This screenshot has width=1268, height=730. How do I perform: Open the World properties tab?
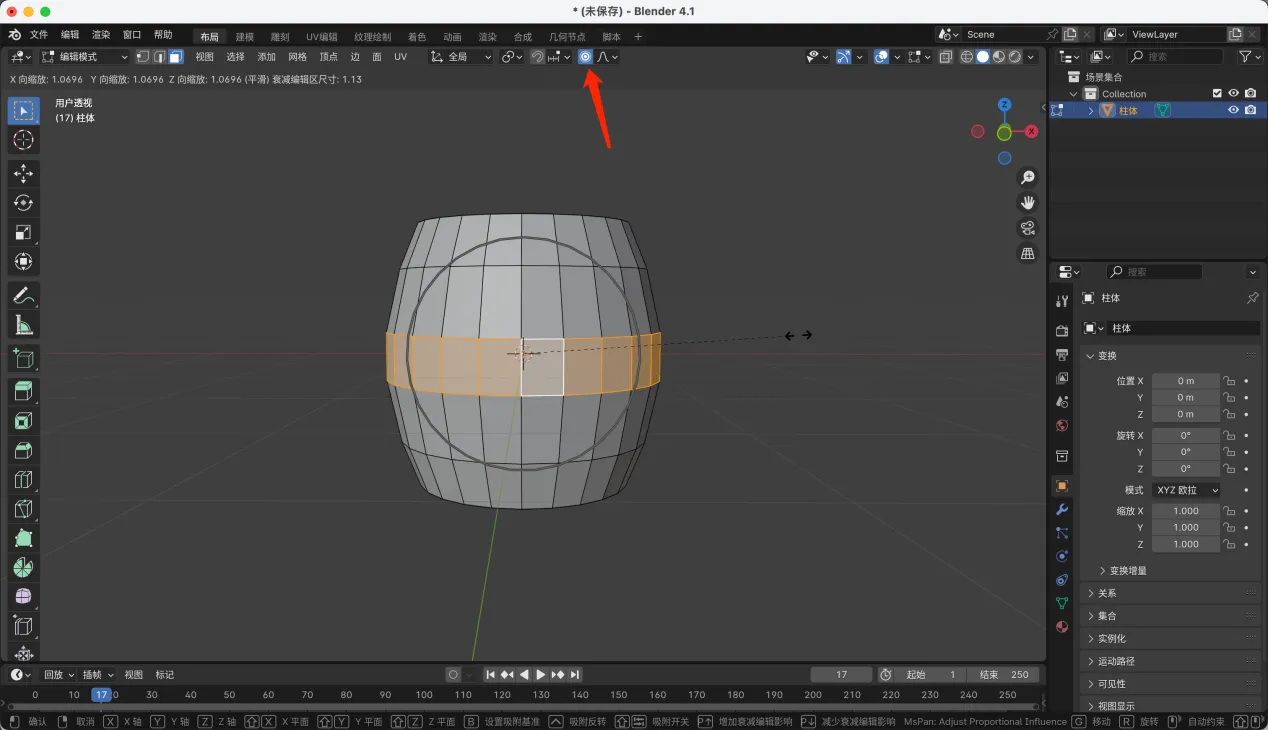tap(1062, 425)
